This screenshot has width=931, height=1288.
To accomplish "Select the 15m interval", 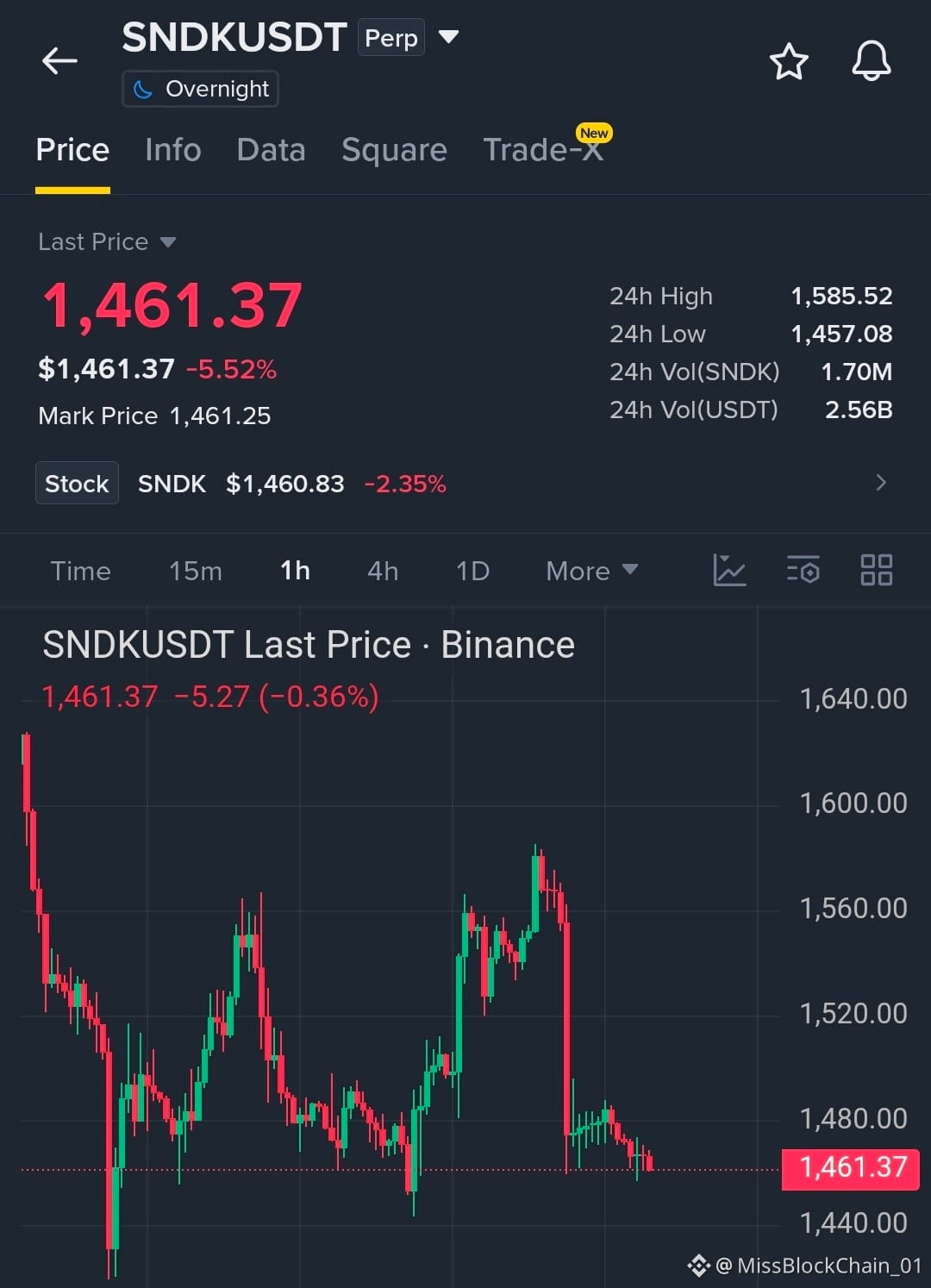I will click(x=196, y=571).
